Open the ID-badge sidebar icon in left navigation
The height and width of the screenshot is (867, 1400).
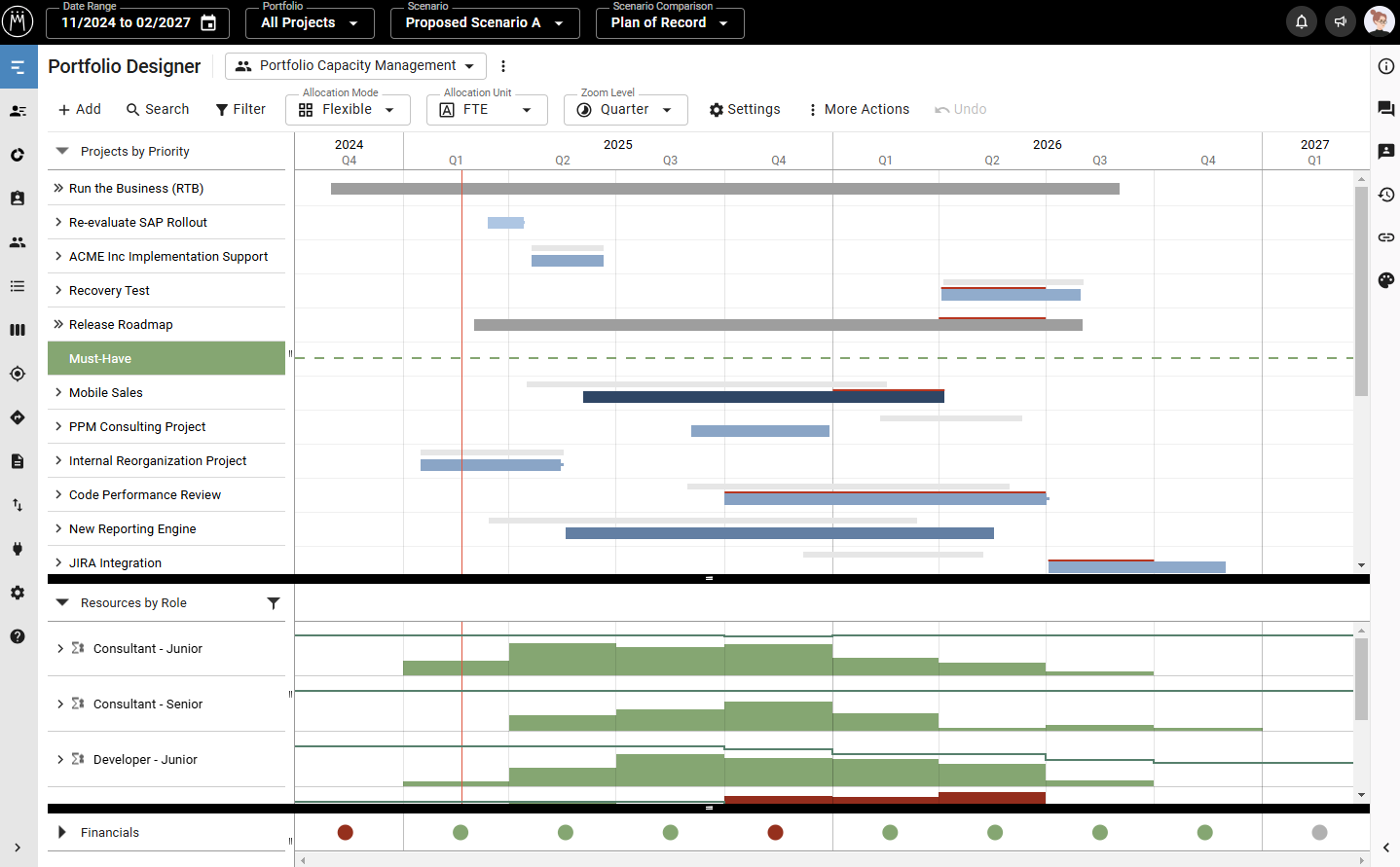(18, 199)
